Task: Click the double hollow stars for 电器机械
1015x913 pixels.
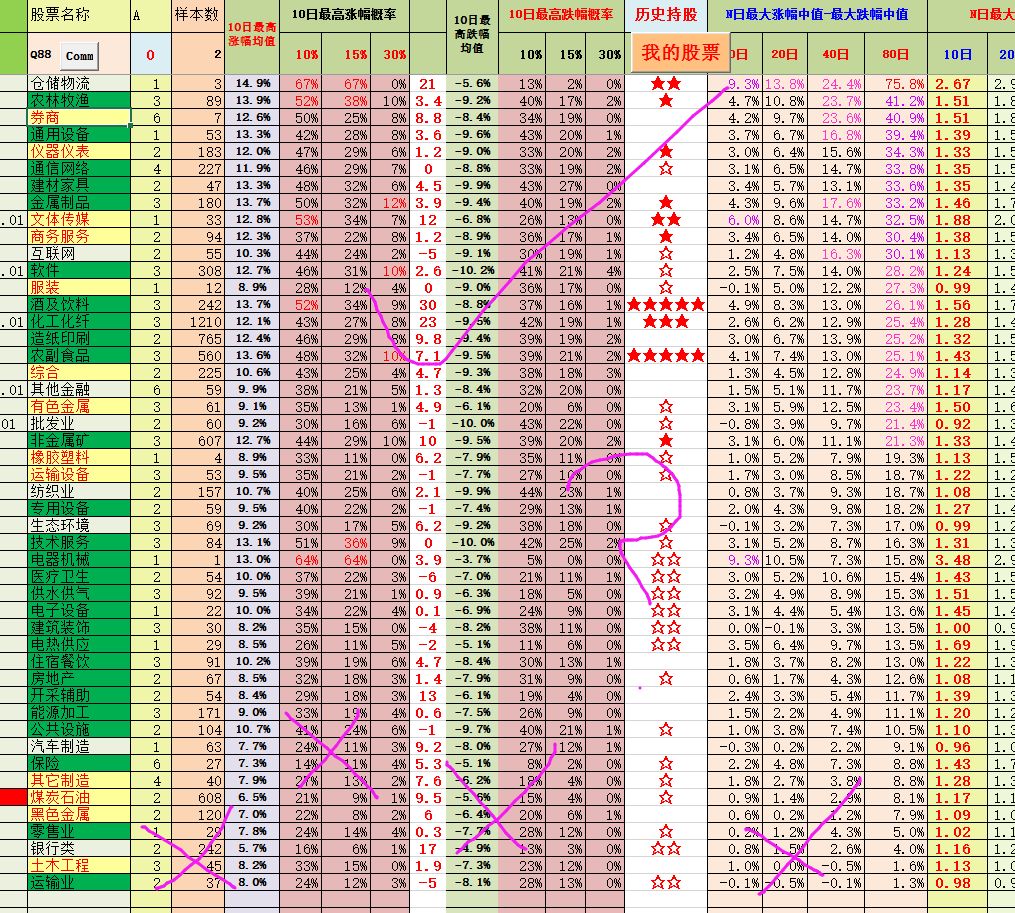Action: click(665, 561)
